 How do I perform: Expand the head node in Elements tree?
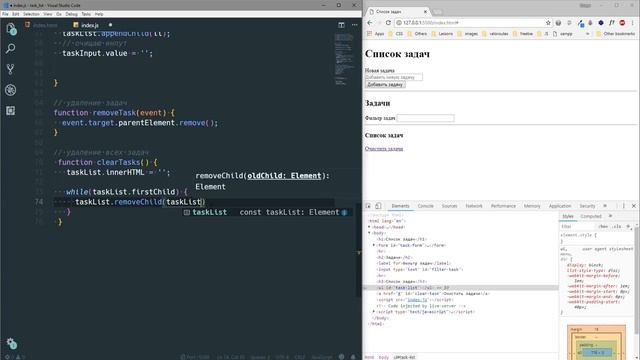click(369, 227)
